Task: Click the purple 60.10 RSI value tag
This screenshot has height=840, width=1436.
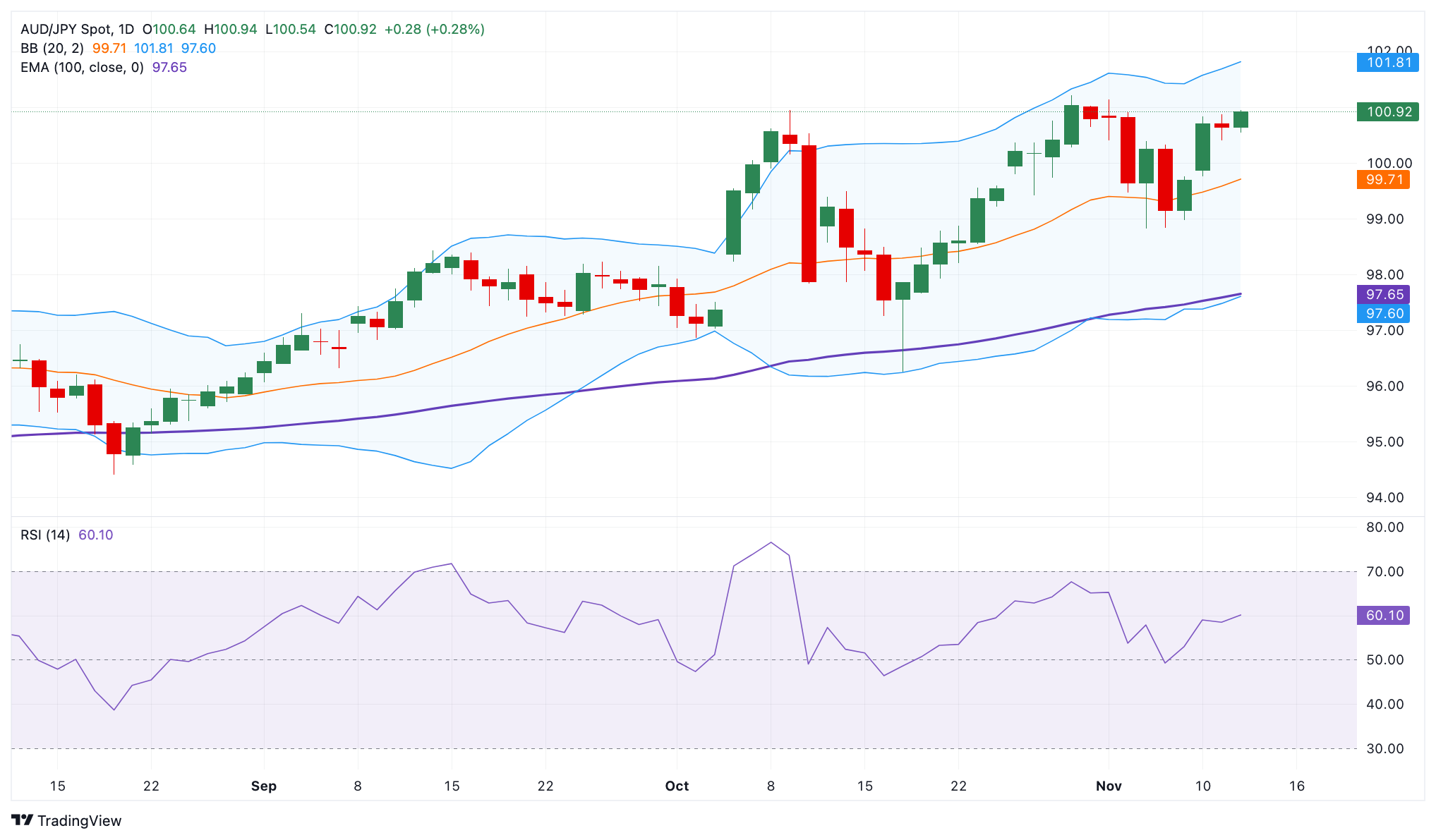Action: click(x=1383, y=616)
